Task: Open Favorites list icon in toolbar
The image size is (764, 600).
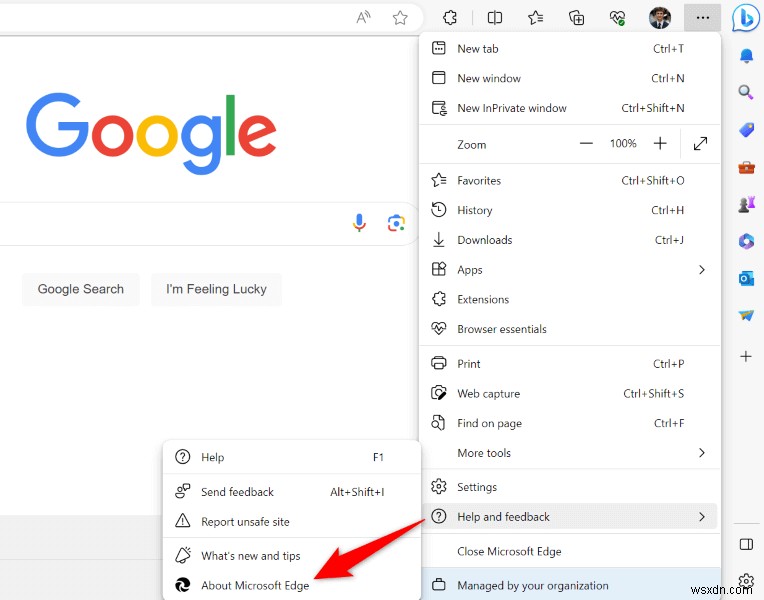Action: 535,18
